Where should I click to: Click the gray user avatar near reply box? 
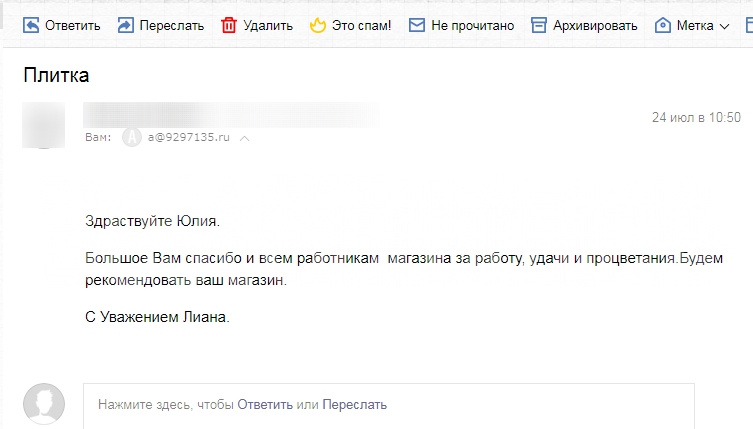click(x=44, y=404)
